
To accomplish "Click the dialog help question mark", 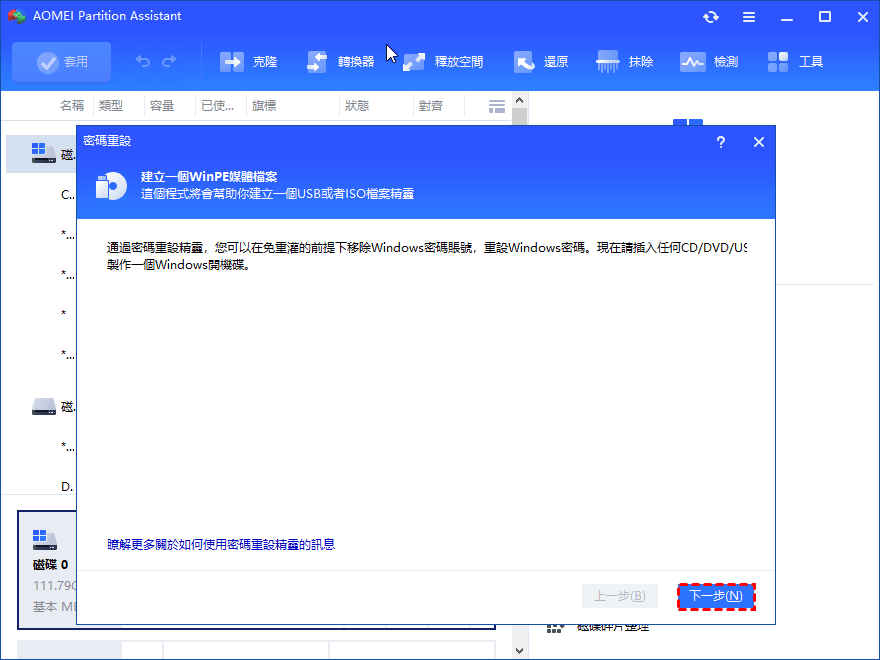I will click(720, 143).
